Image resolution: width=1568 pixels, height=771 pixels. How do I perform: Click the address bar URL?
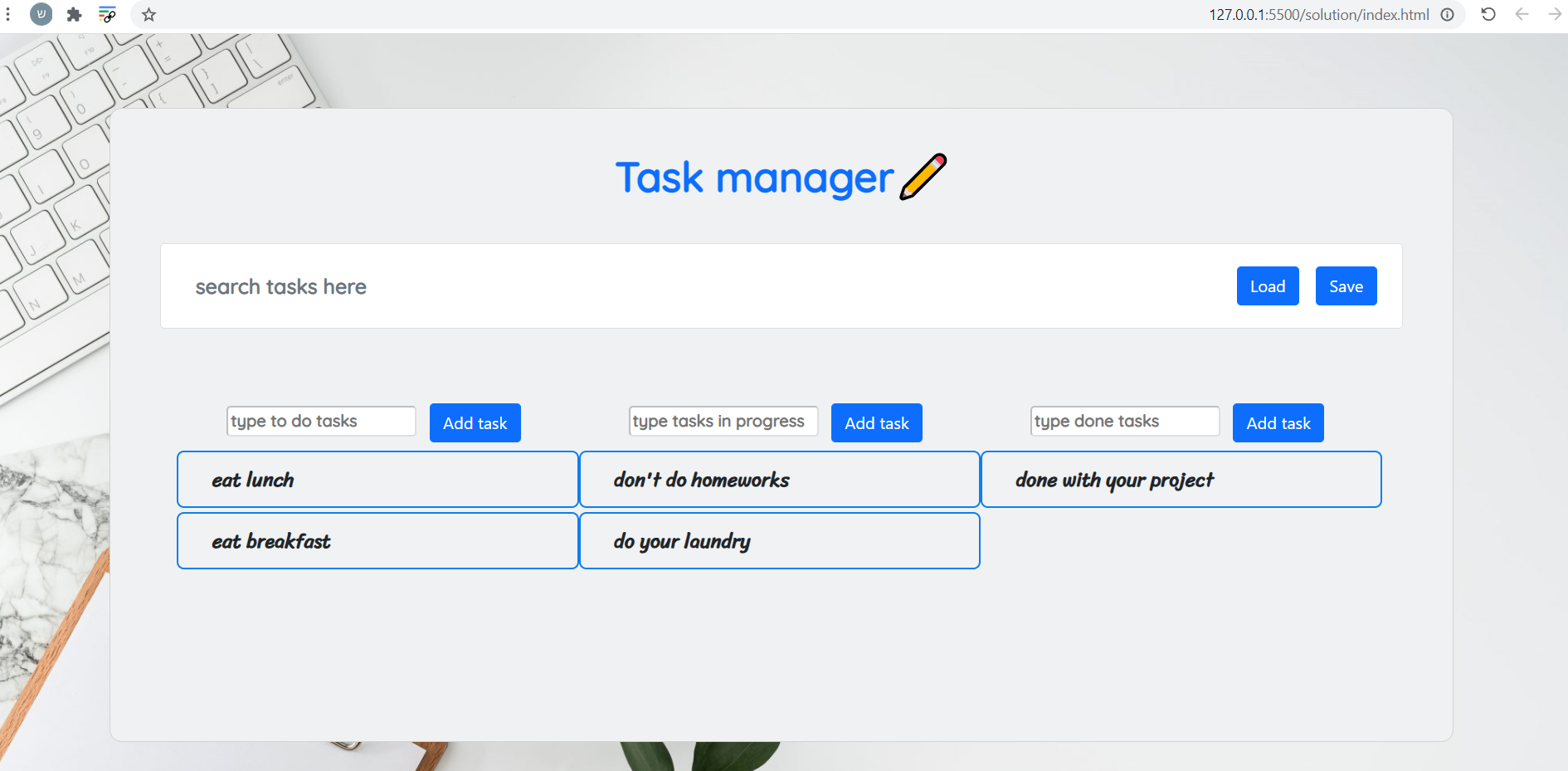1319,14
